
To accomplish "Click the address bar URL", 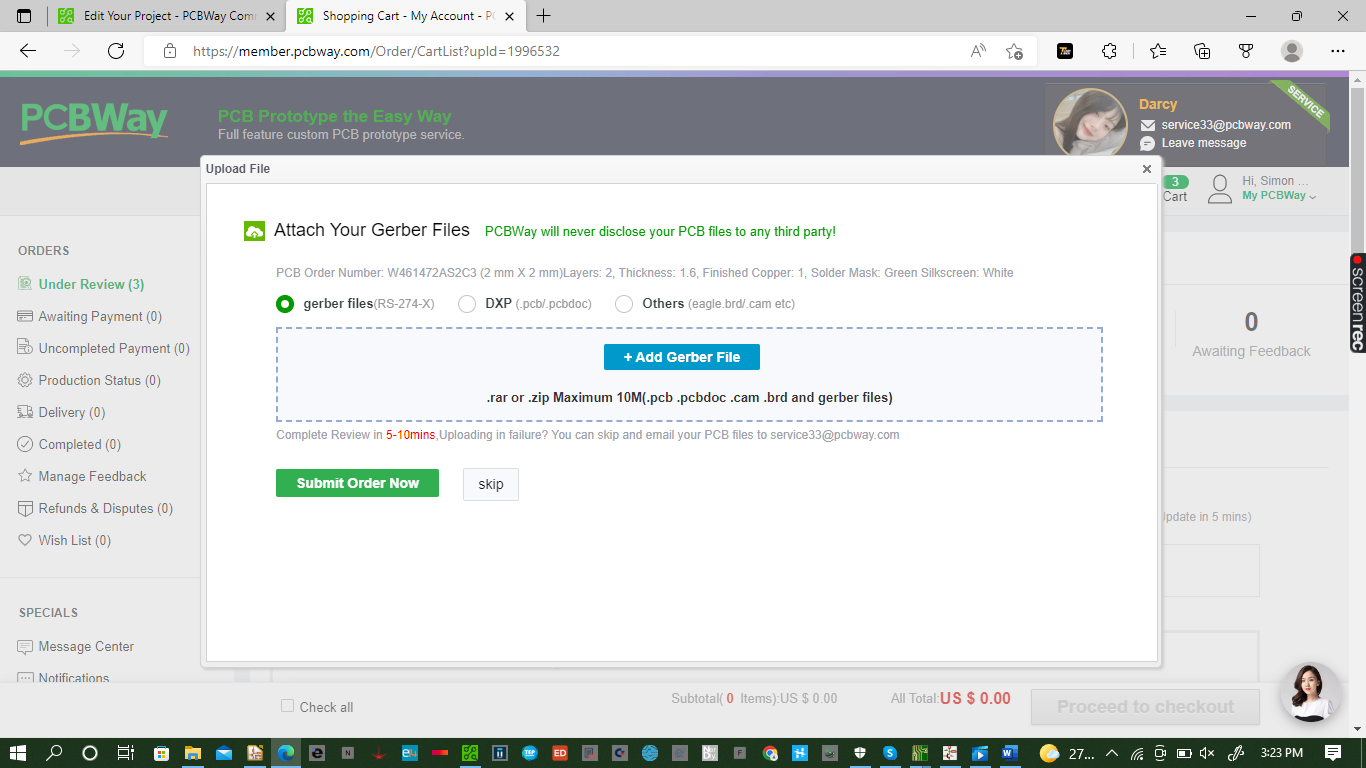I will click(376, 51).
